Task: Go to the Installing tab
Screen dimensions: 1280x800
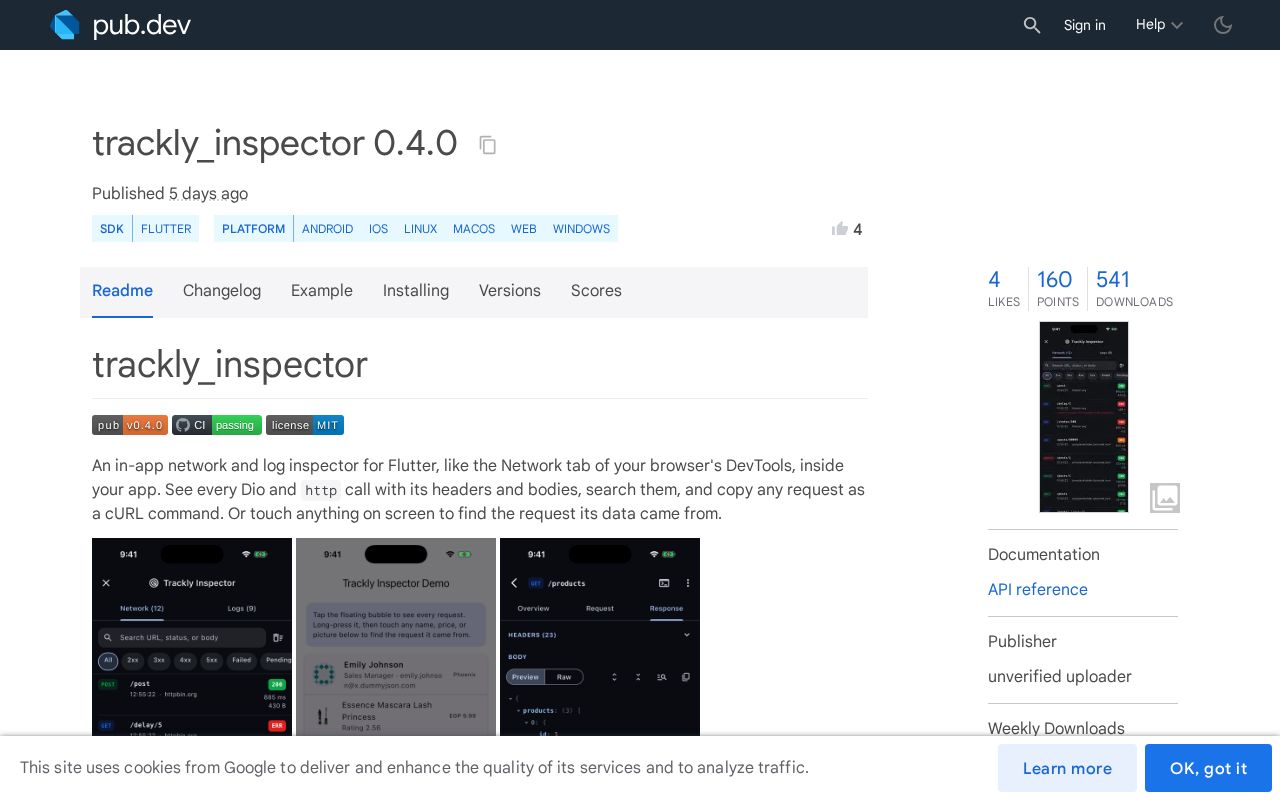Action: pos(416,291)
